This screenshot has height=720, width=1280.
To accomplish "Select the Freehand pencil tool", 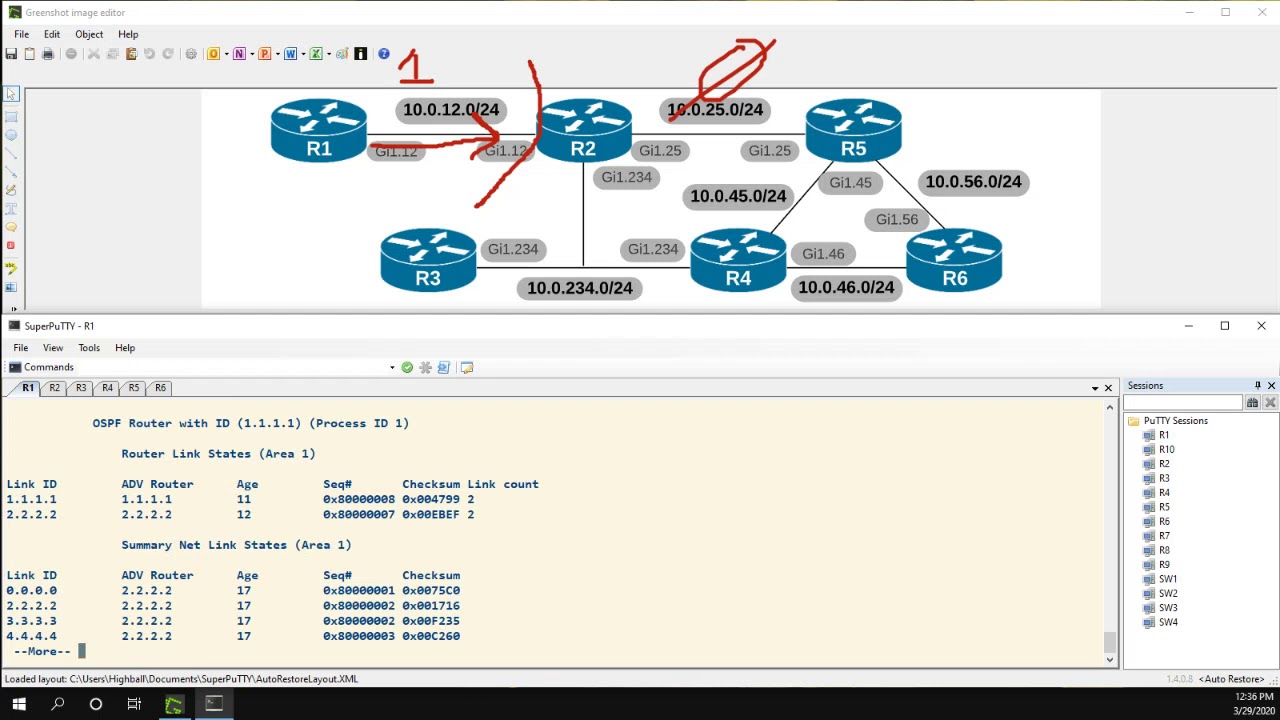I will (x=11, y=190).
